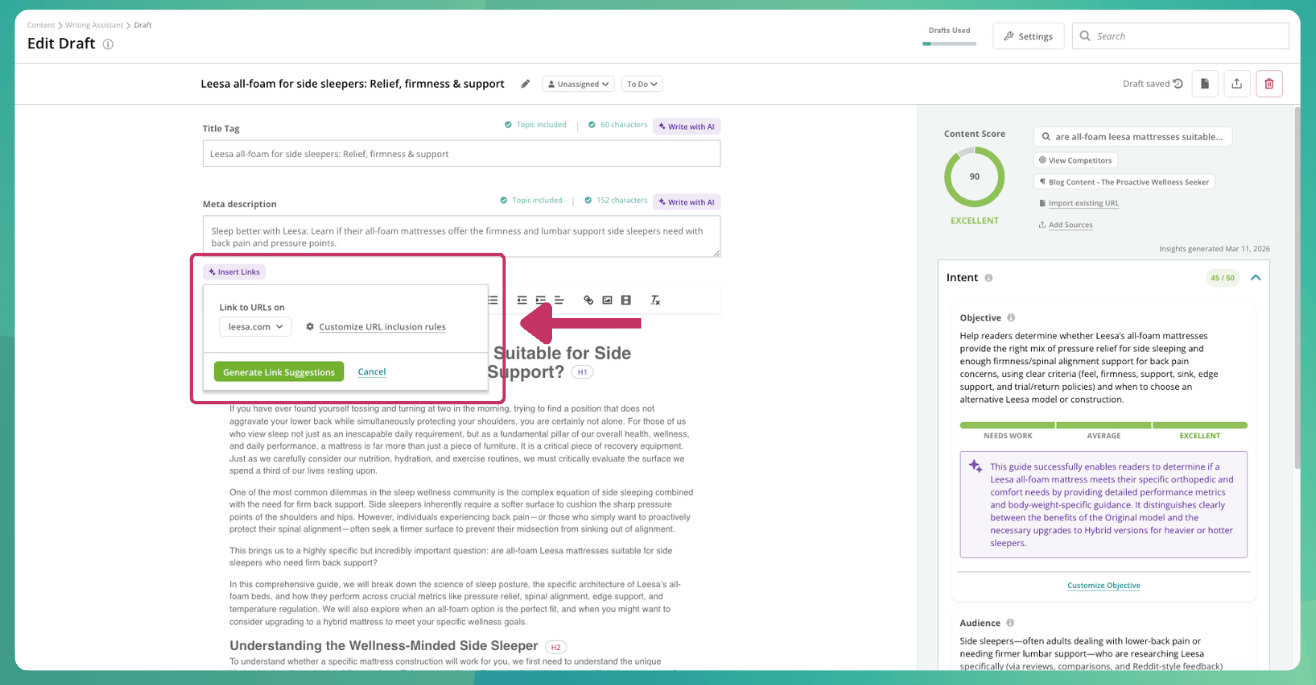
Task: Open the To Do status dropdown
Action: [x=643, y=84]
